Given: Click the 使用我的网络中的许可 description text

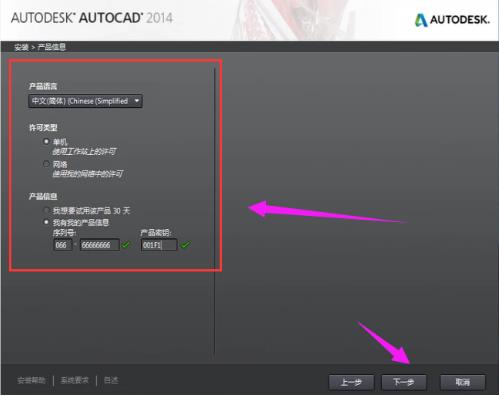Looking at the screenshot, I should click(88, 174).
